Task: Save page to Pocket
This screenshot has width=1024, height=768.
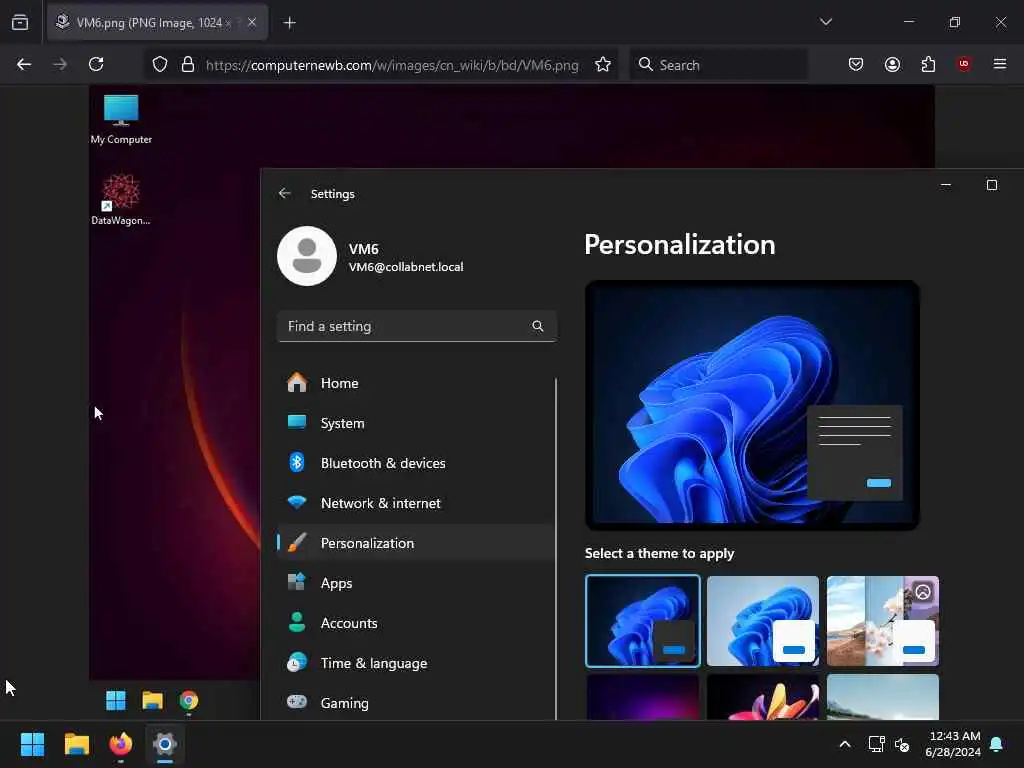Action: click(856, 64)
